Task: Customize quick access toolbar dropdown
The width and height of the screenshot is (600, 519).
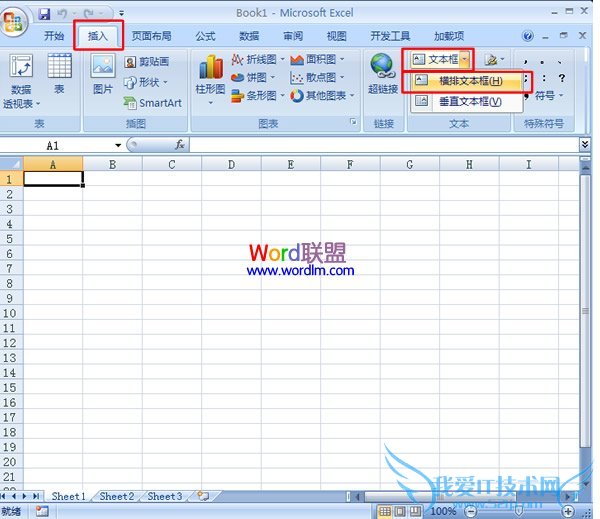Action: click(x=121, y=14)
